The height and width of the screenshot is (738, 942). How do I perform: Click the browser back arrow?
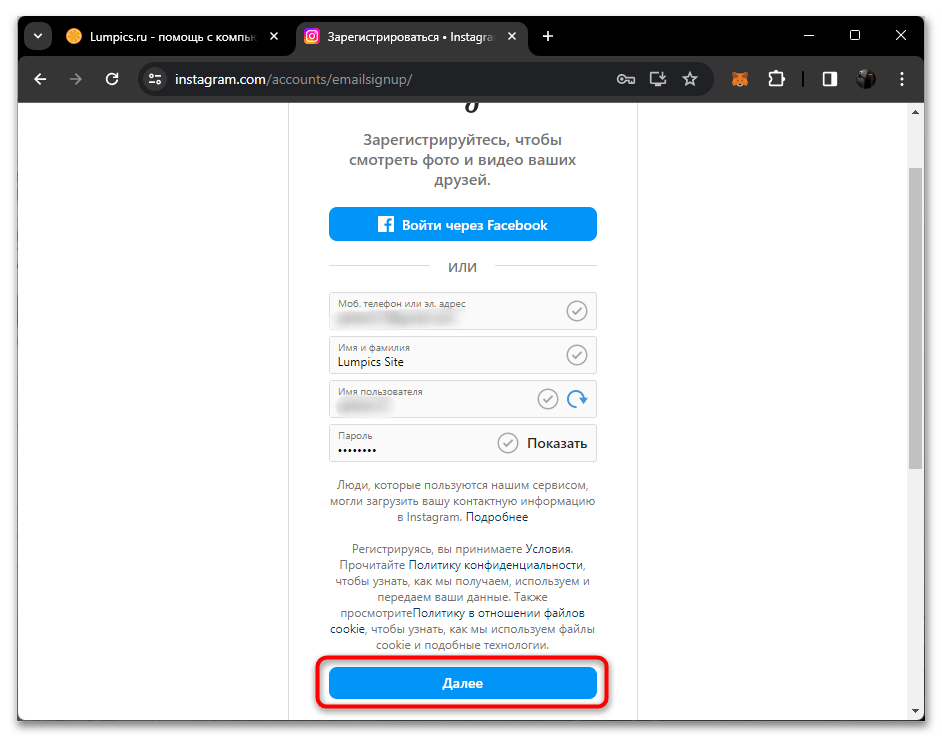coord(40,79)
